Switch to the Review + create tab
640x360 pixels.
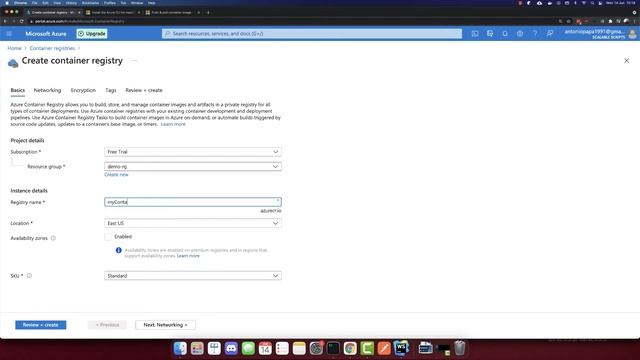[144, 90]
